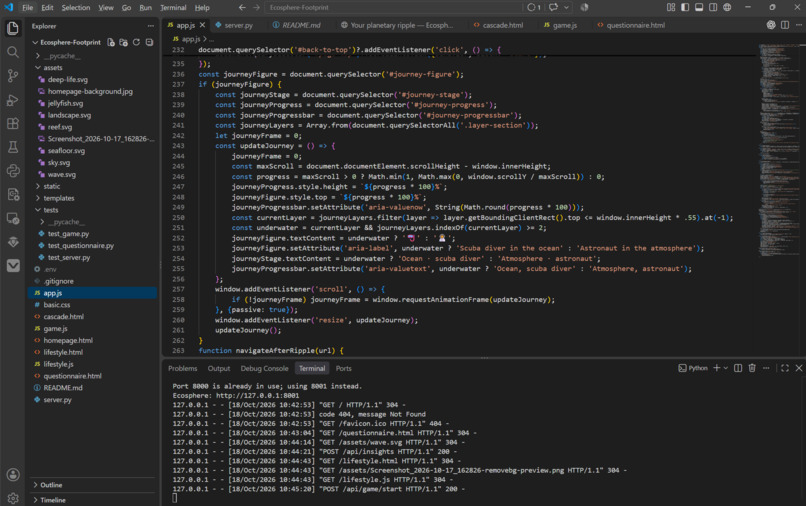The height and width of the screenshot is (506, 806).
Task: Click New Folder icon in Explorer header
Action: (123, 42)
